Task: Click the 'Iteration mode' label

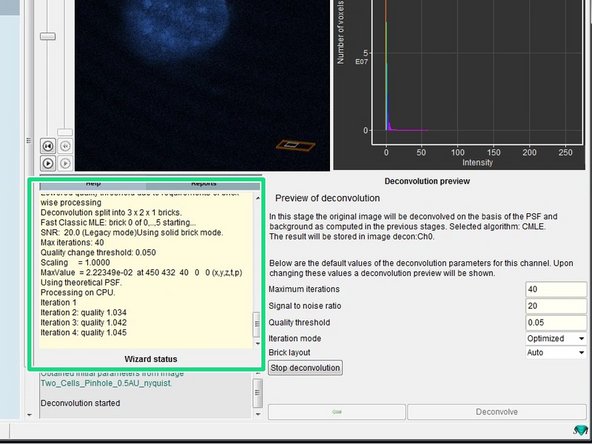Action: [x=295, y=338]
